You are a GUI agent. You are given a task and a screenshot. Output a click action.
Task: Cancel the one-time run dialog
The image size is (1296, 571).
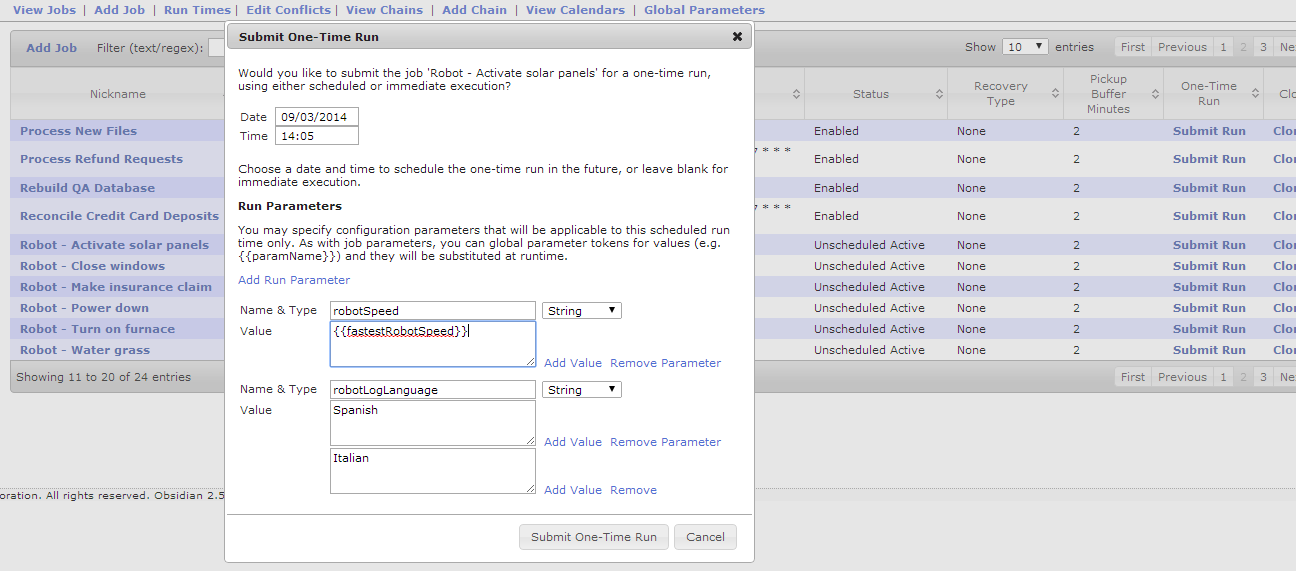(705, 537)
